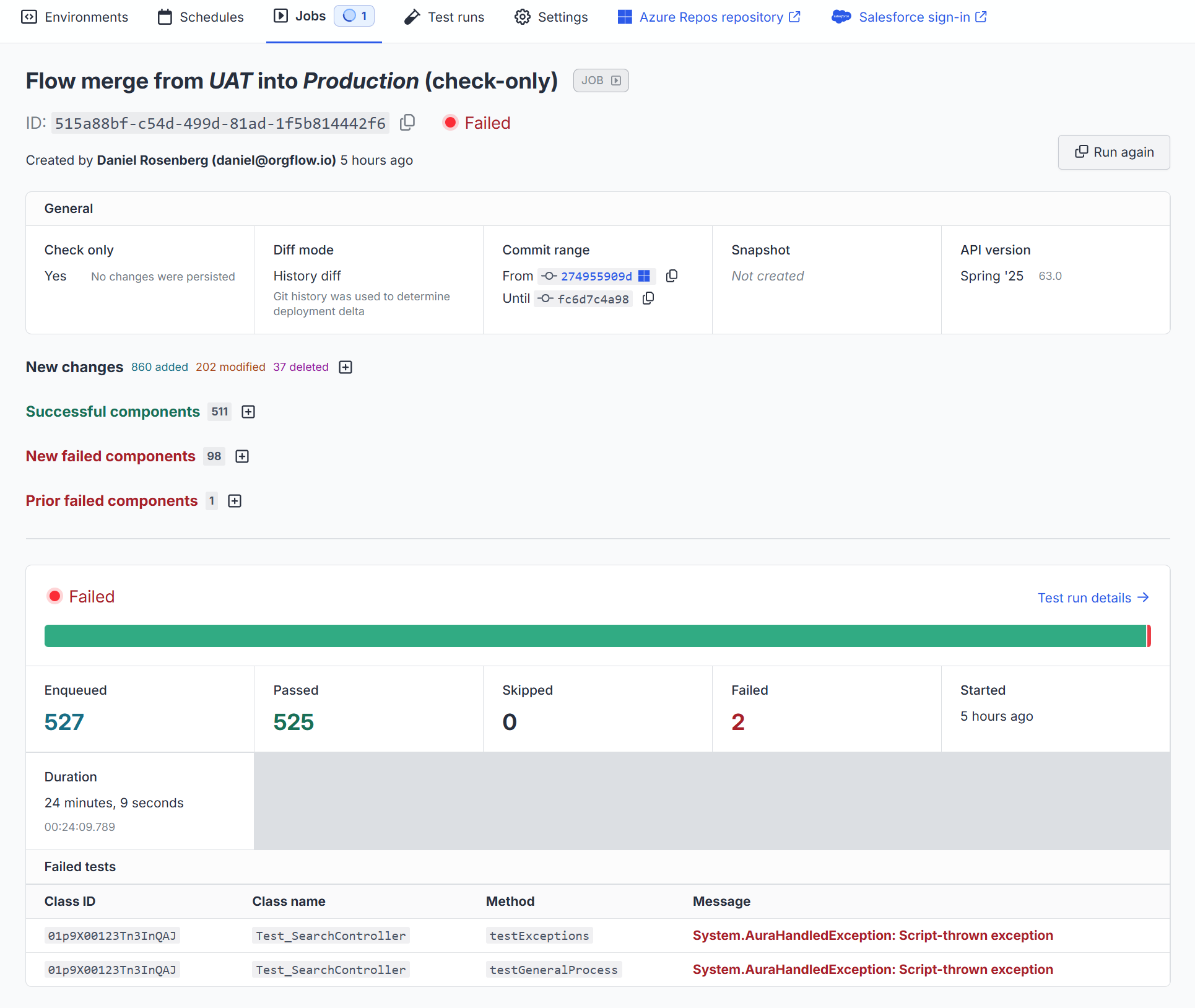Open Azure Repos repository link
Screen dimensions: 1195x1008
pyautogui.click(x=710, y=17)
